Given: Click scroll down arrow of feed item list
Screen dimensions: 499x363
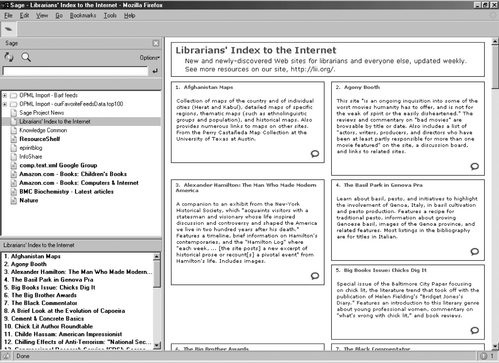Looking at the screenshot, I should (157, 345).
